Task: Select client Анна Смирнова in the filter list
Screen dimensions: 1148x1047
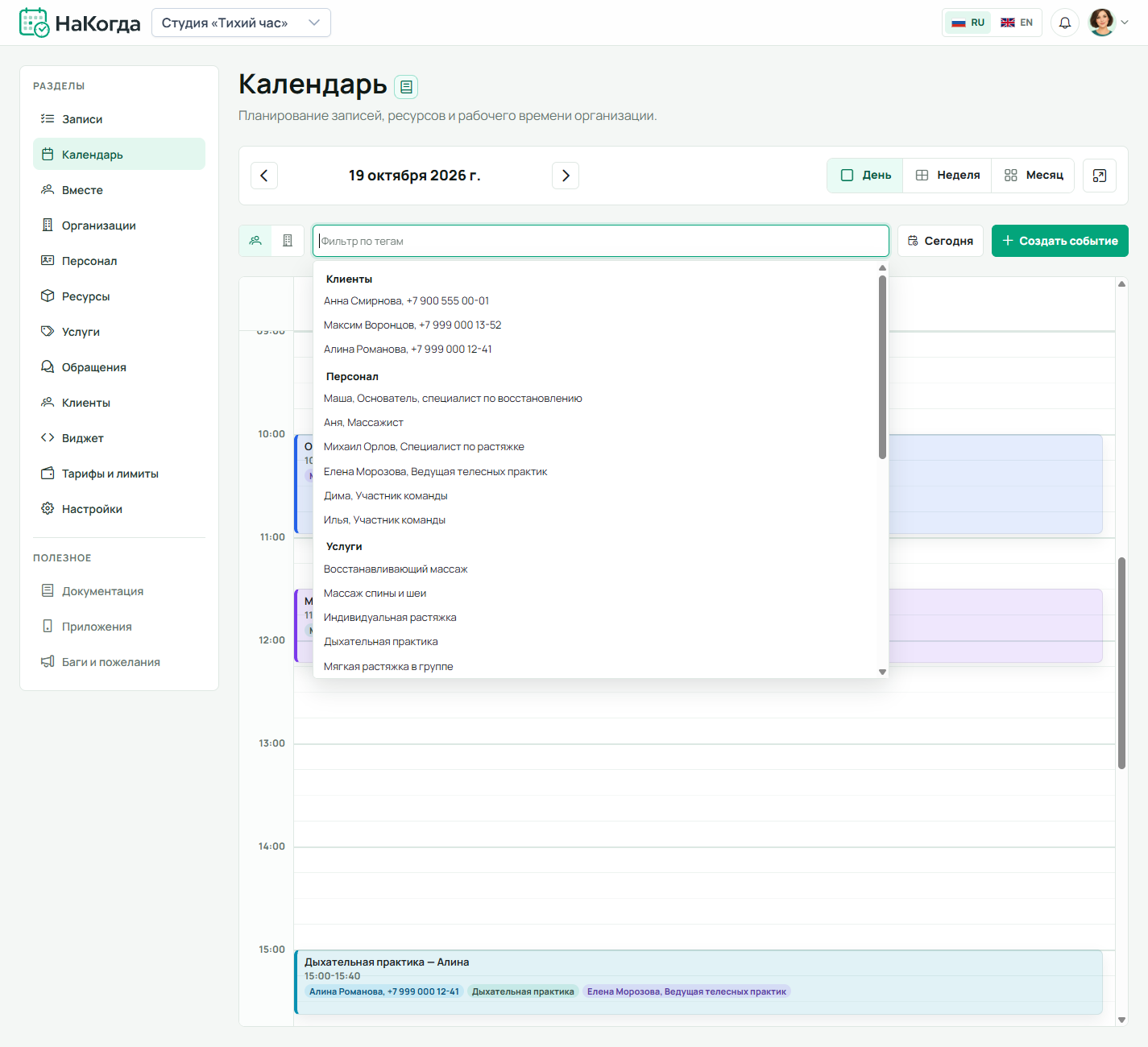Action: [x=596, y=301]
